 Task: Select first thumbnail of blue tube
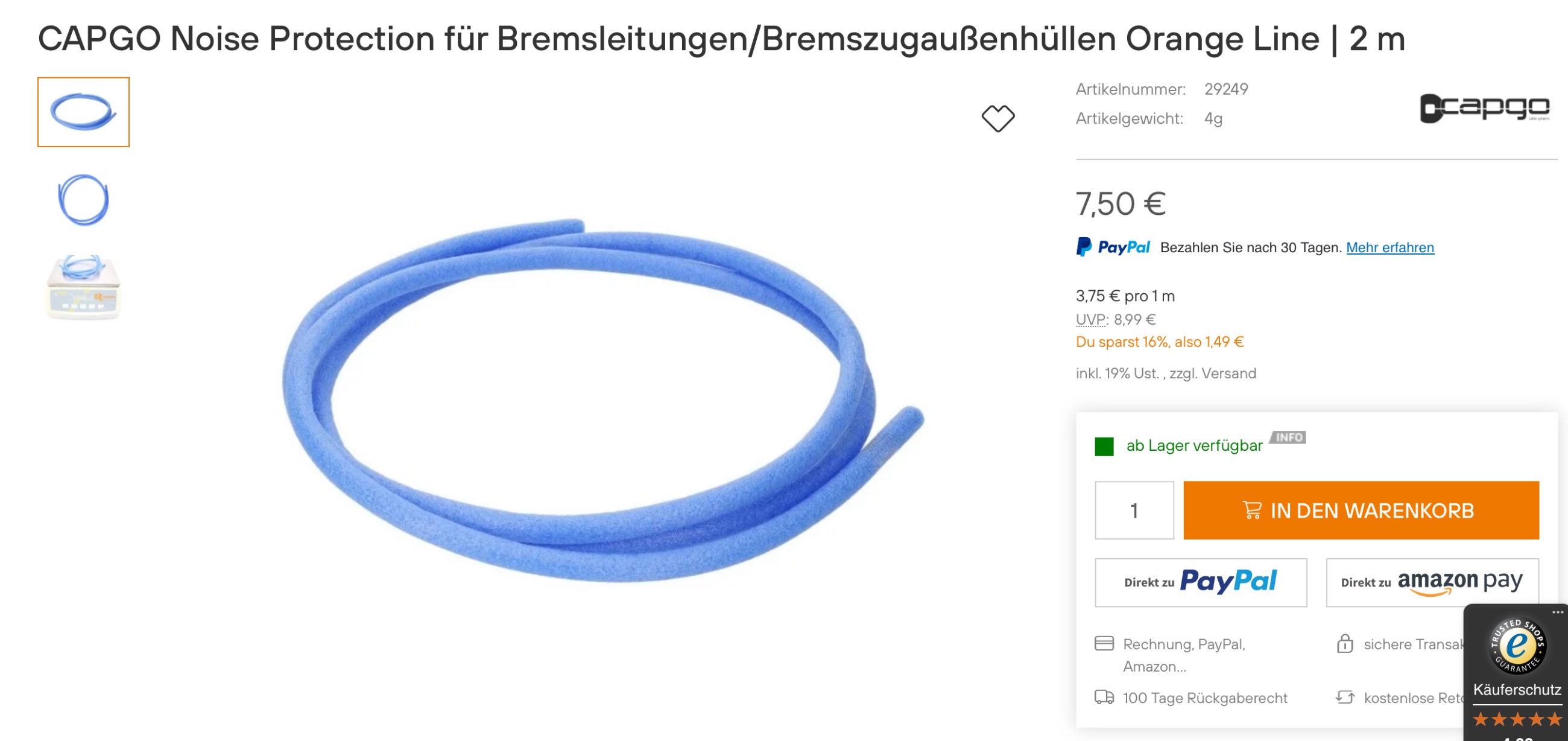(83, 112)
